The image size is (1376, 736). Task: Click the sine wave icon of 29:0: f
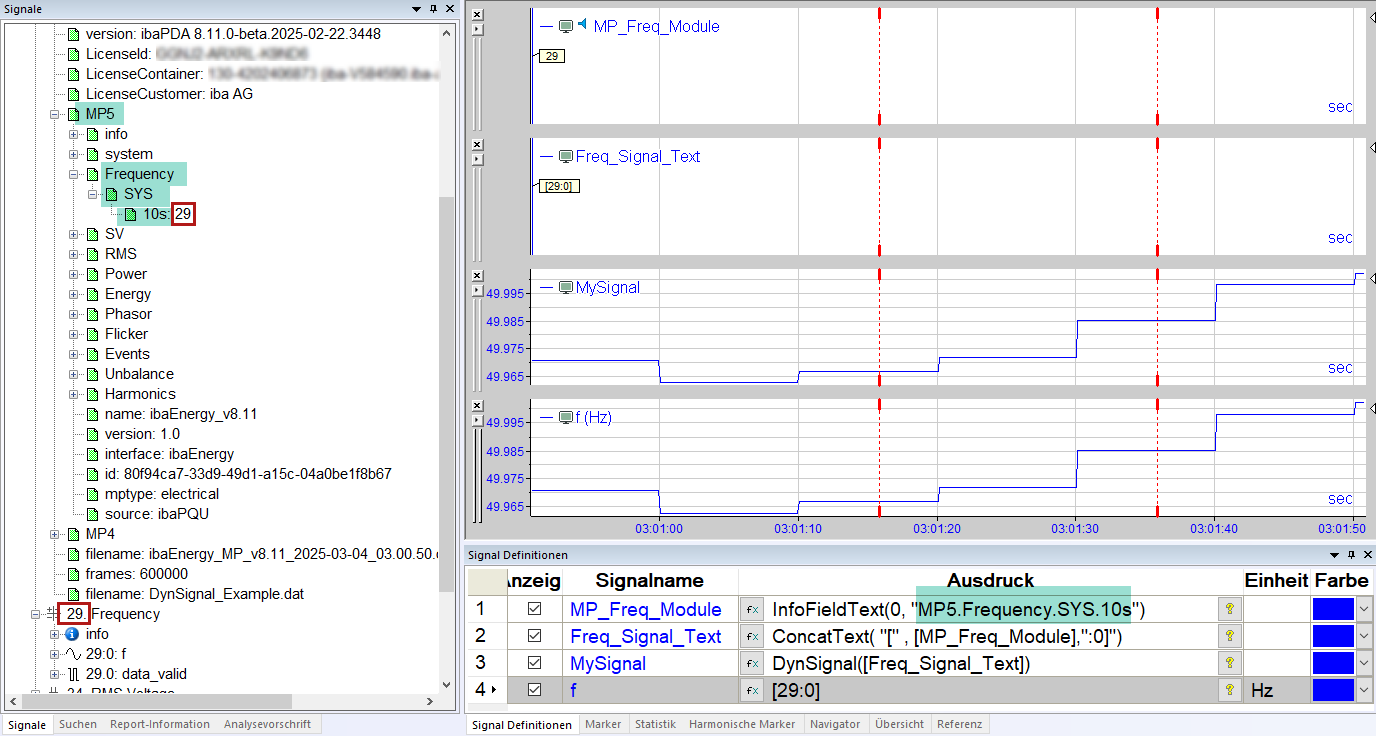(x=73, y=654)
